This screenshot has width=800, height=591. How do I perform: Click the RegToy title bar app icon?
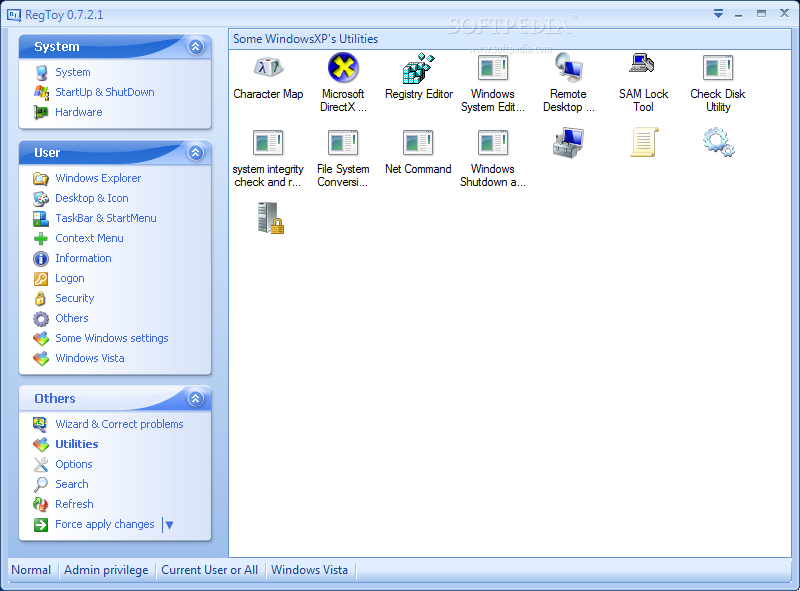14,15
